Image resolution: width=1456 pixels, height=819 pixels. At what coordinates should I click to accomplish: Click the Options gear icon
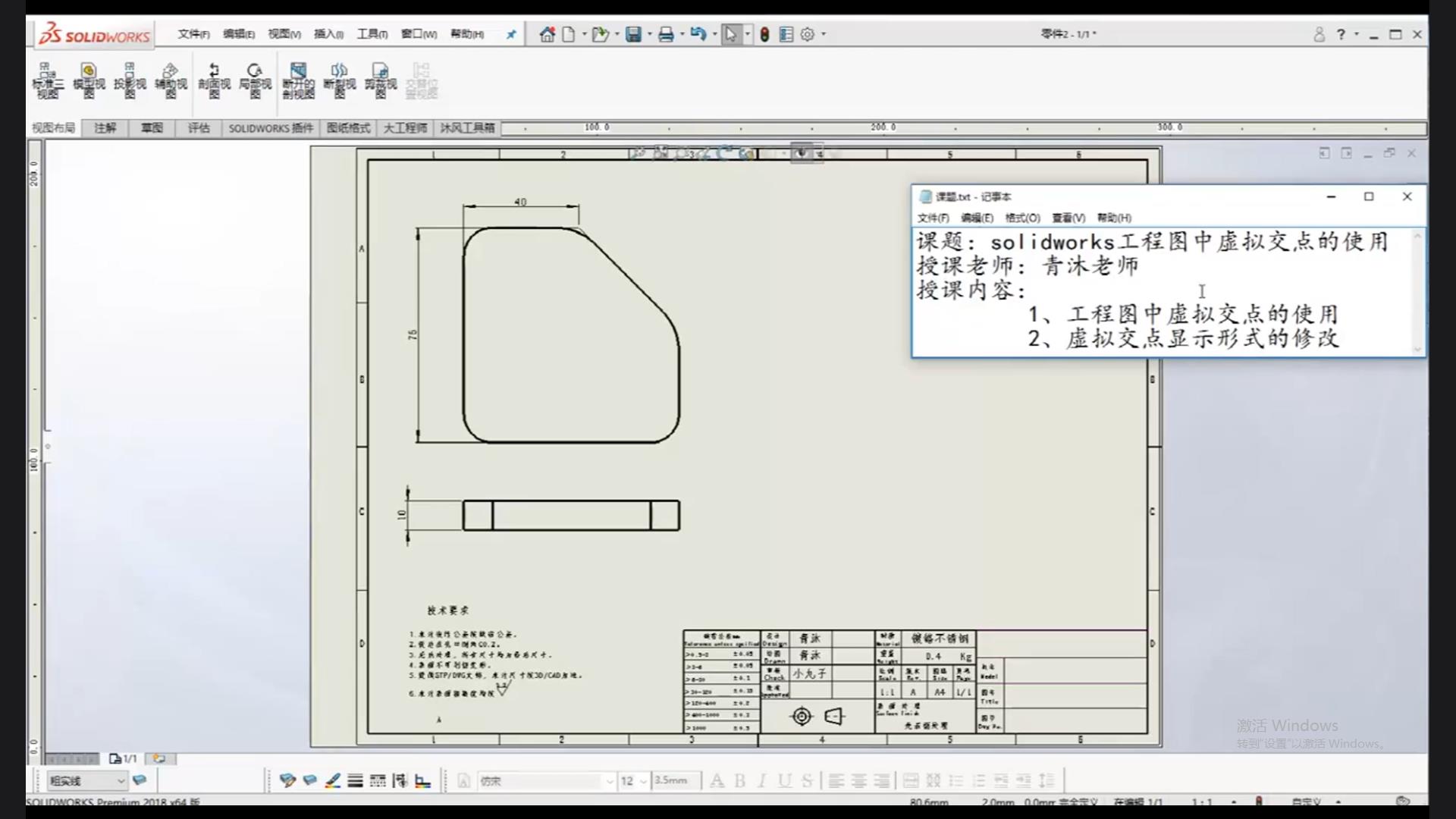point(808,34)
